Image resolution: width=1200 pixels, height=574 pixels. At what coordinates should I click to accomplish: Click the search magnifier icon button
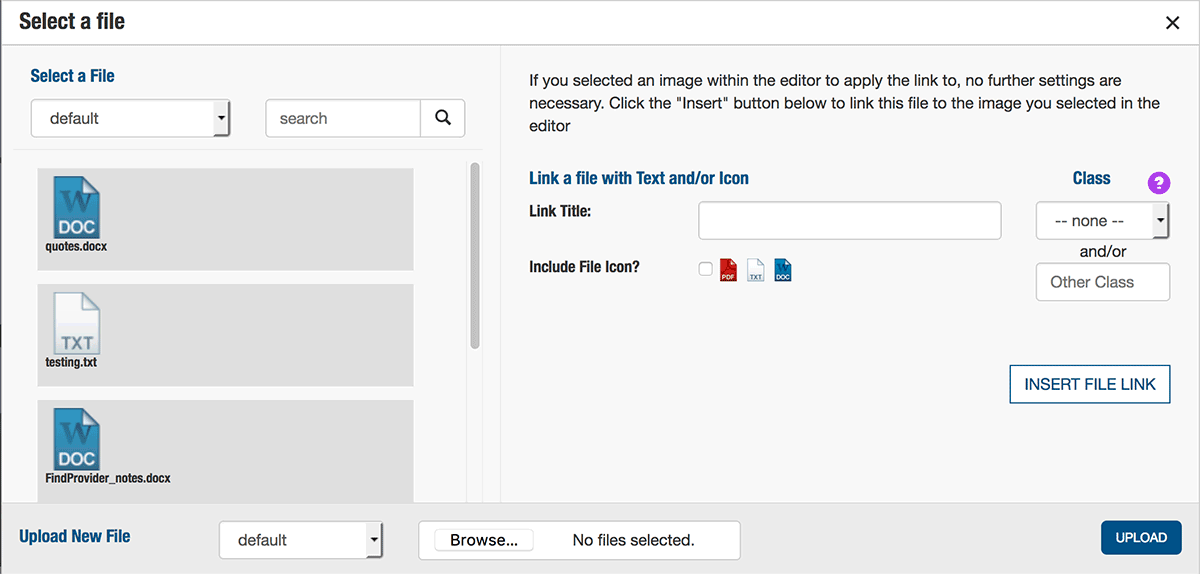click(443, 118)
